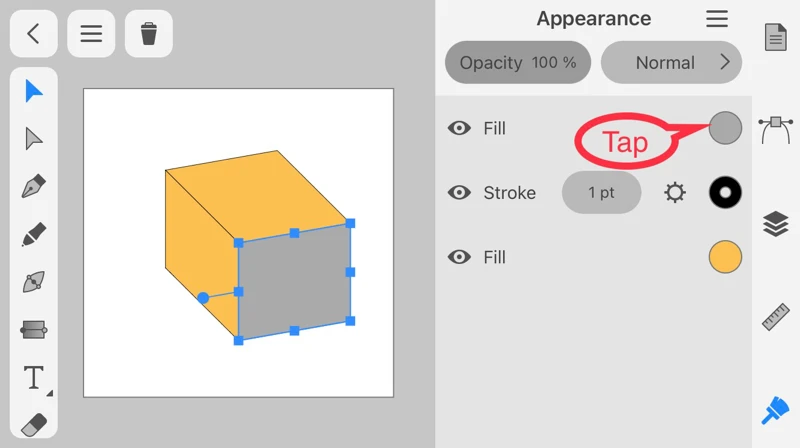Hide the top gray Fill
Viewport: 800px width, 448px height.
pos(460,128)
